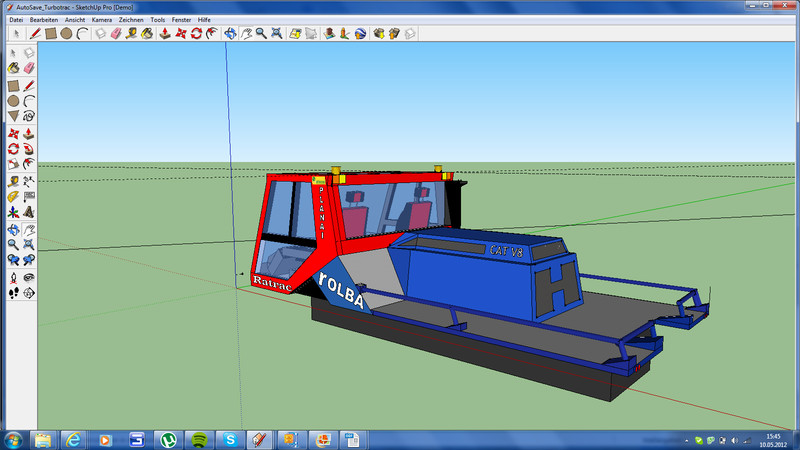
Task: Select the Rectangle tool in top toolbar
Action: tap(51, 34)
